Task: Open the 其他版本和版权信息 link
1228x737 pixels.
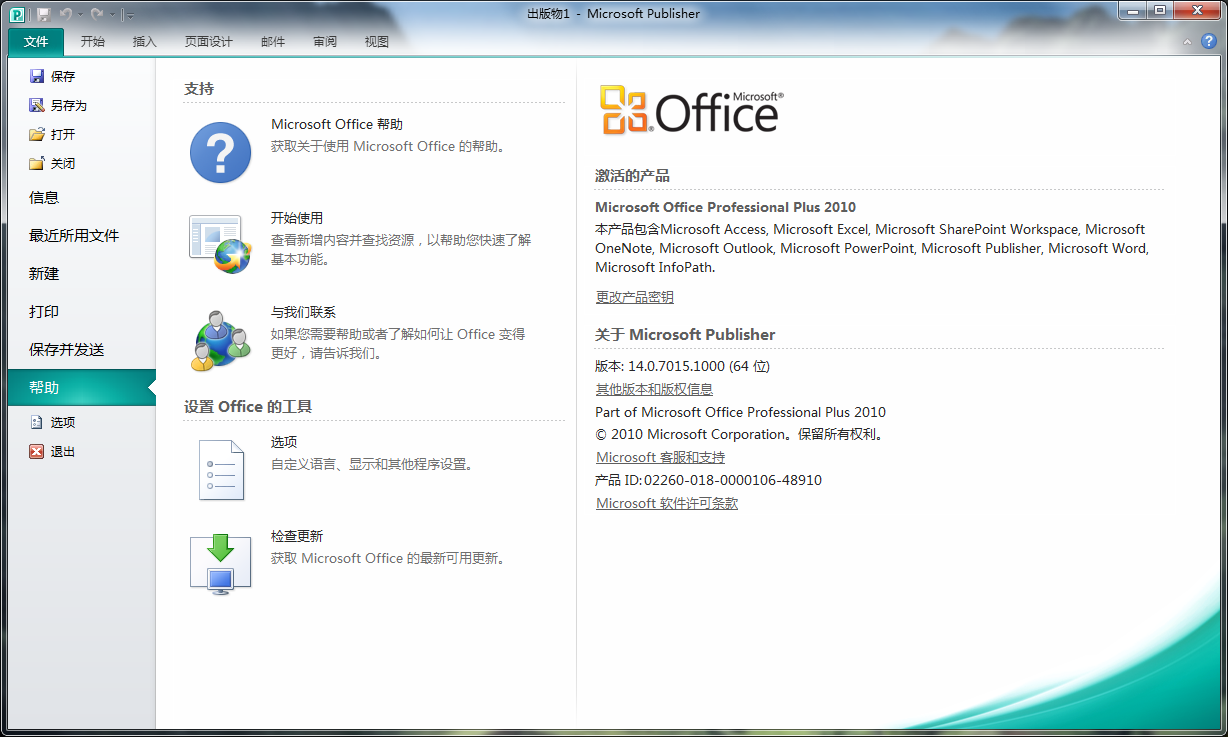Action: click(x=654, y=389)
